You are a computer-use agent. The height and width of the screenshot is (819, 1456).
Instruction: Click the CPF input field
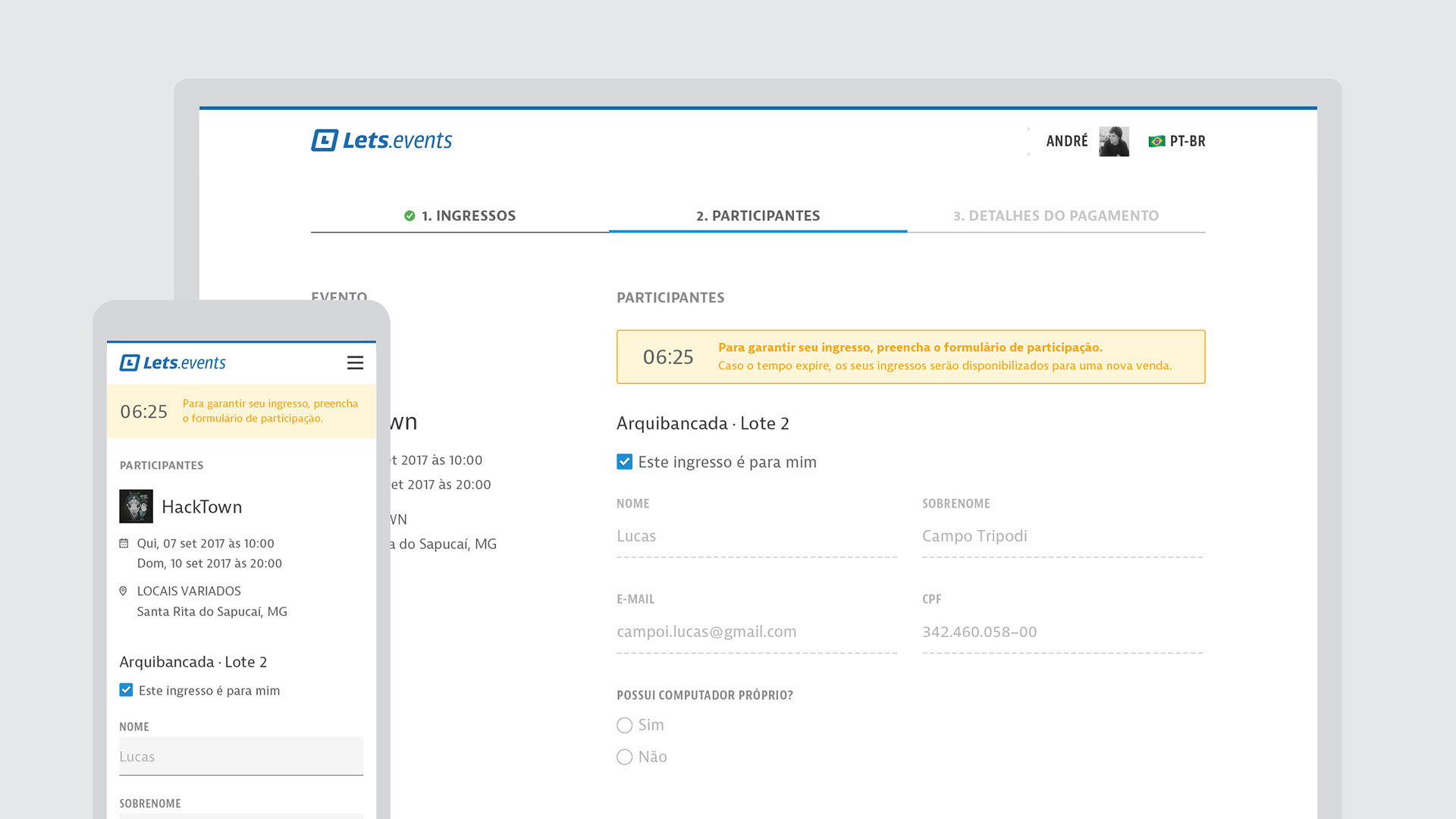pyautogui.click(x=1062, y=632)
